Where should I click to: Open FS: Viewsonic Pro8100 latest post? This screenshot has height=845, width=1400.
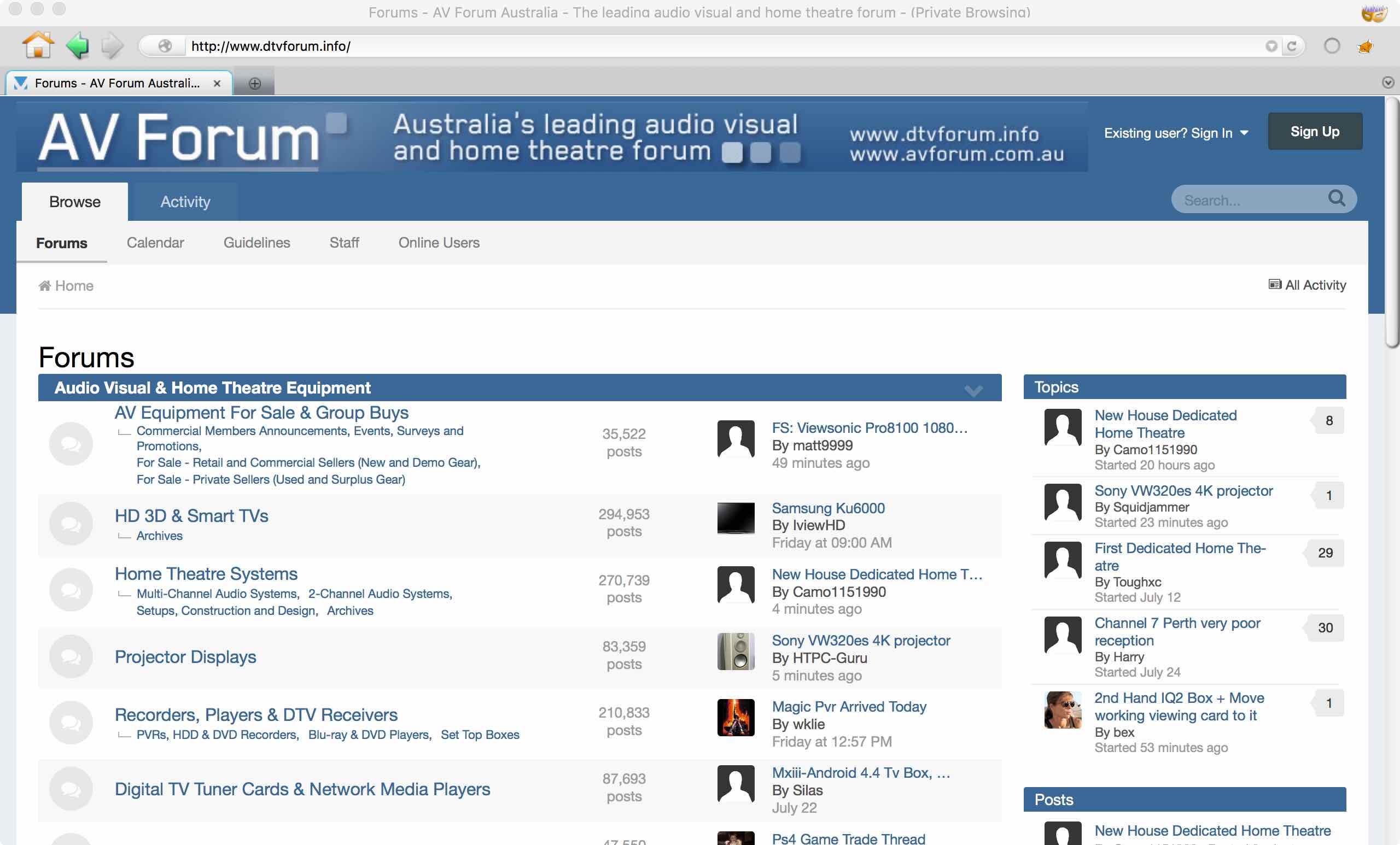[870, 427]
